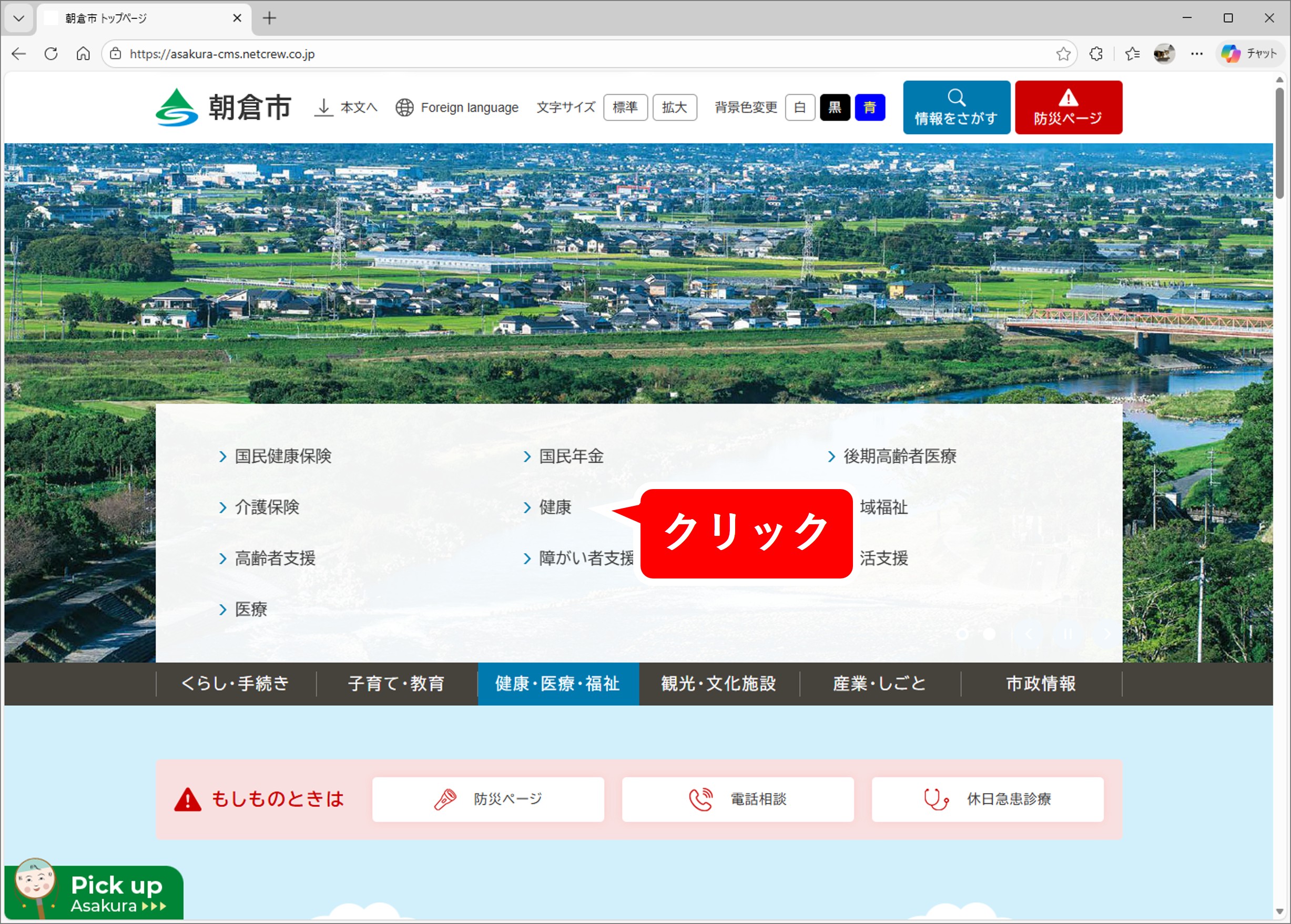Expand the 医療 category chevron
Viewport: 1291px width, 924px height.
[x=223, y=610]
